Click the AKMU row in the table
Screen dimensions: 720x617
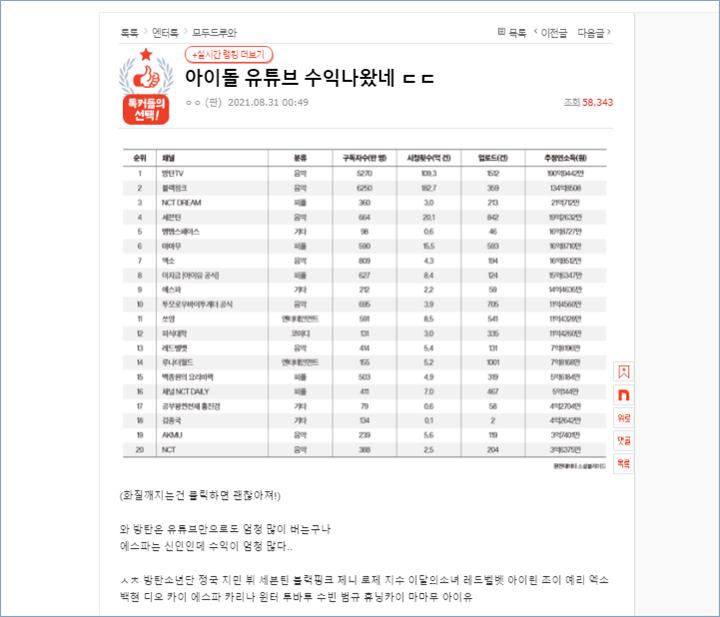coord(365,435)
